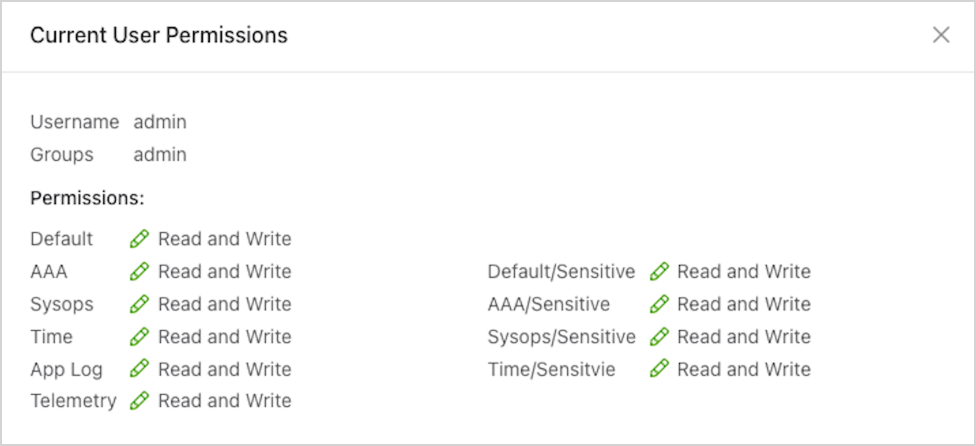Click the Permissions: section heading
The image size is (976, 446).
tap(87, 198)
